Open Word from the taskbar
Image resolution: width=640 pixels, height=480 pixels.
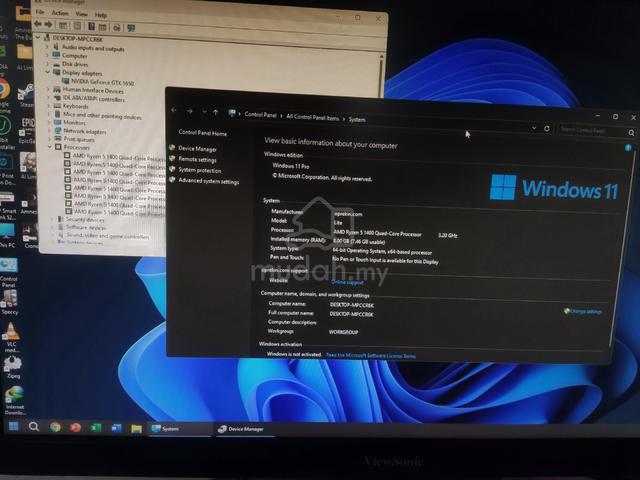[x=116, y=428]
